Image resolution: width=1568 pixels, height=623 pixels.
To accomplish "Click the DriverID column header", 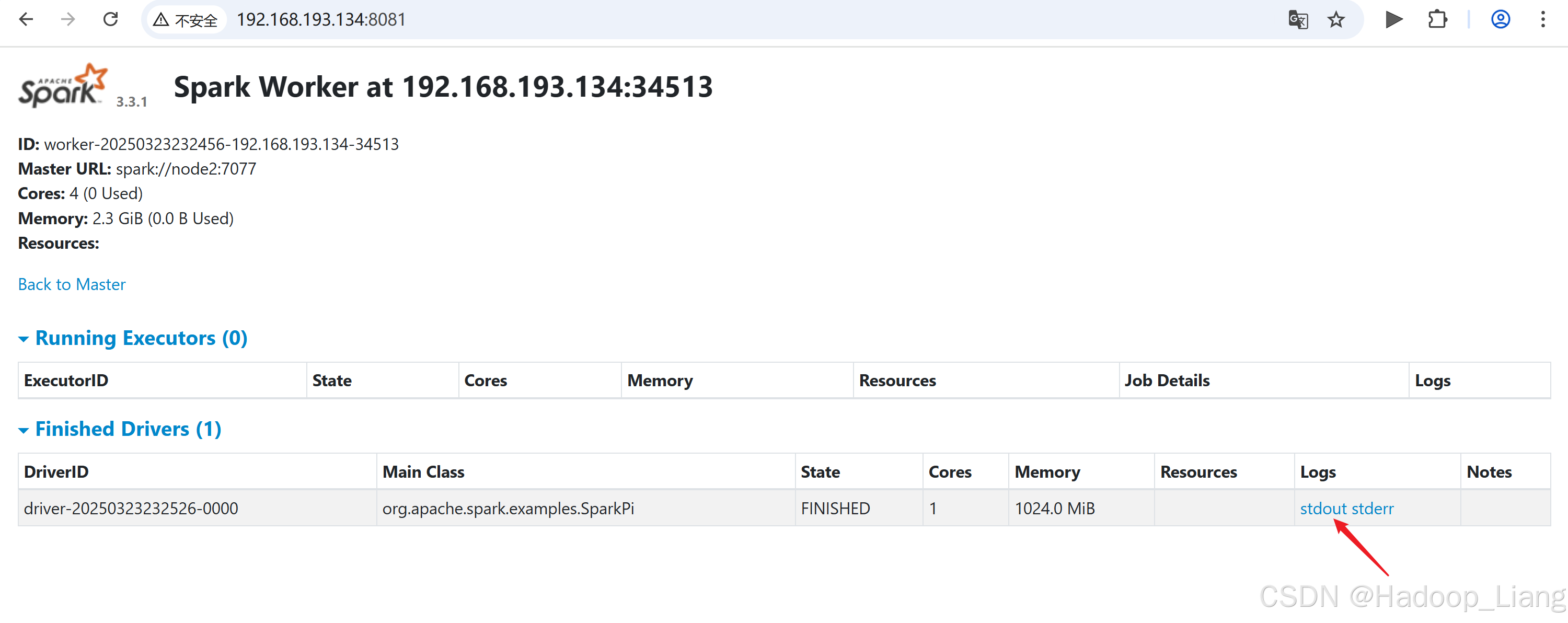I will tap(56, 471).
